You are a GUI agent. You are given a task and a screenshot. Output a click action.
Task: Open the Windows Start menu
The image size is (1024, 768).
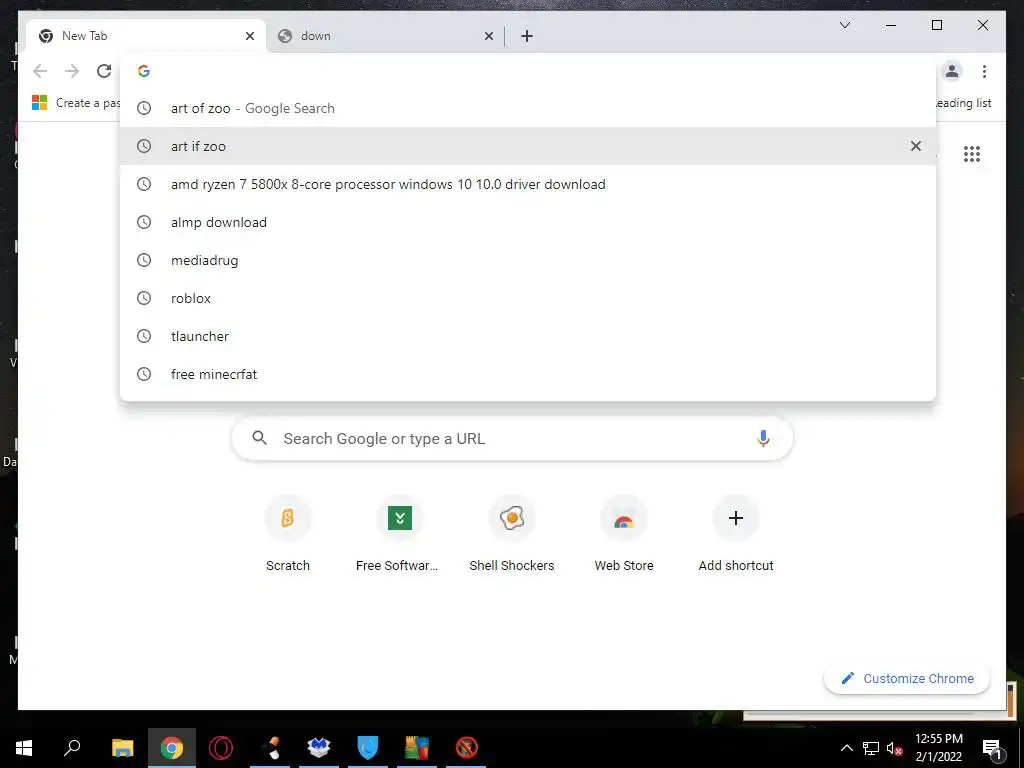24,748
